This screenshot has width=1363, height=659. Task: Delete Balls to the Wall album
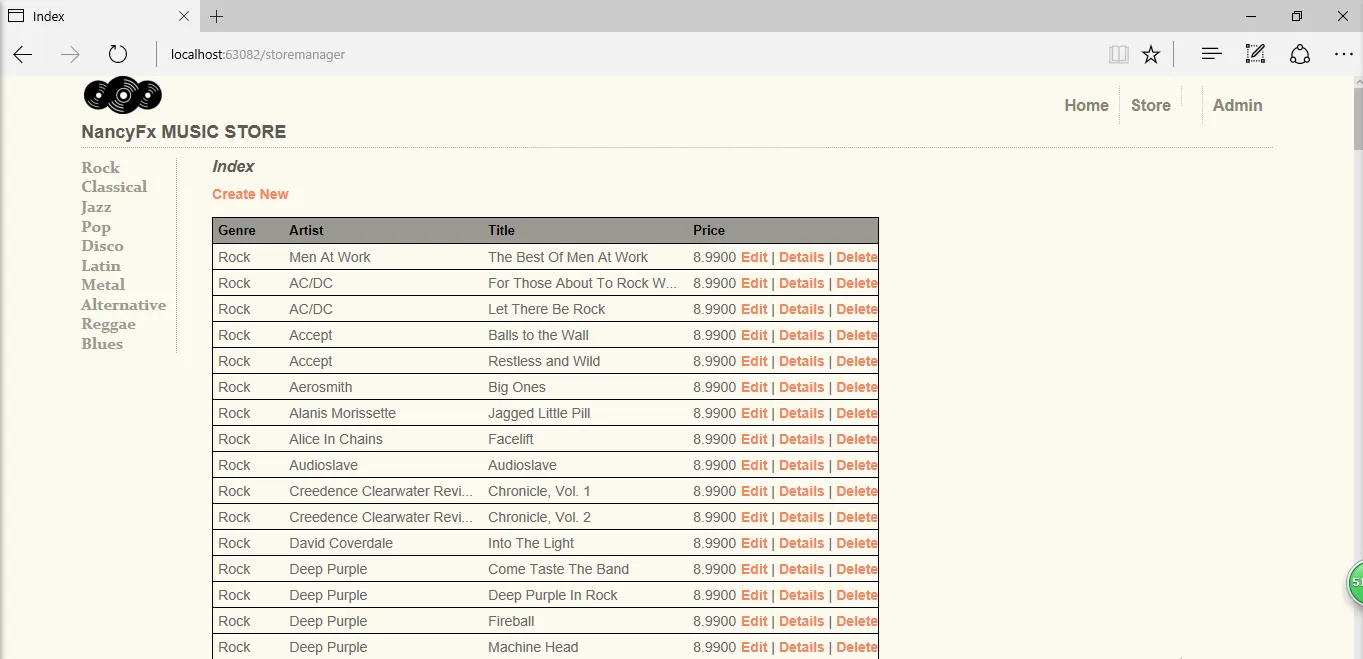(857, 335)
